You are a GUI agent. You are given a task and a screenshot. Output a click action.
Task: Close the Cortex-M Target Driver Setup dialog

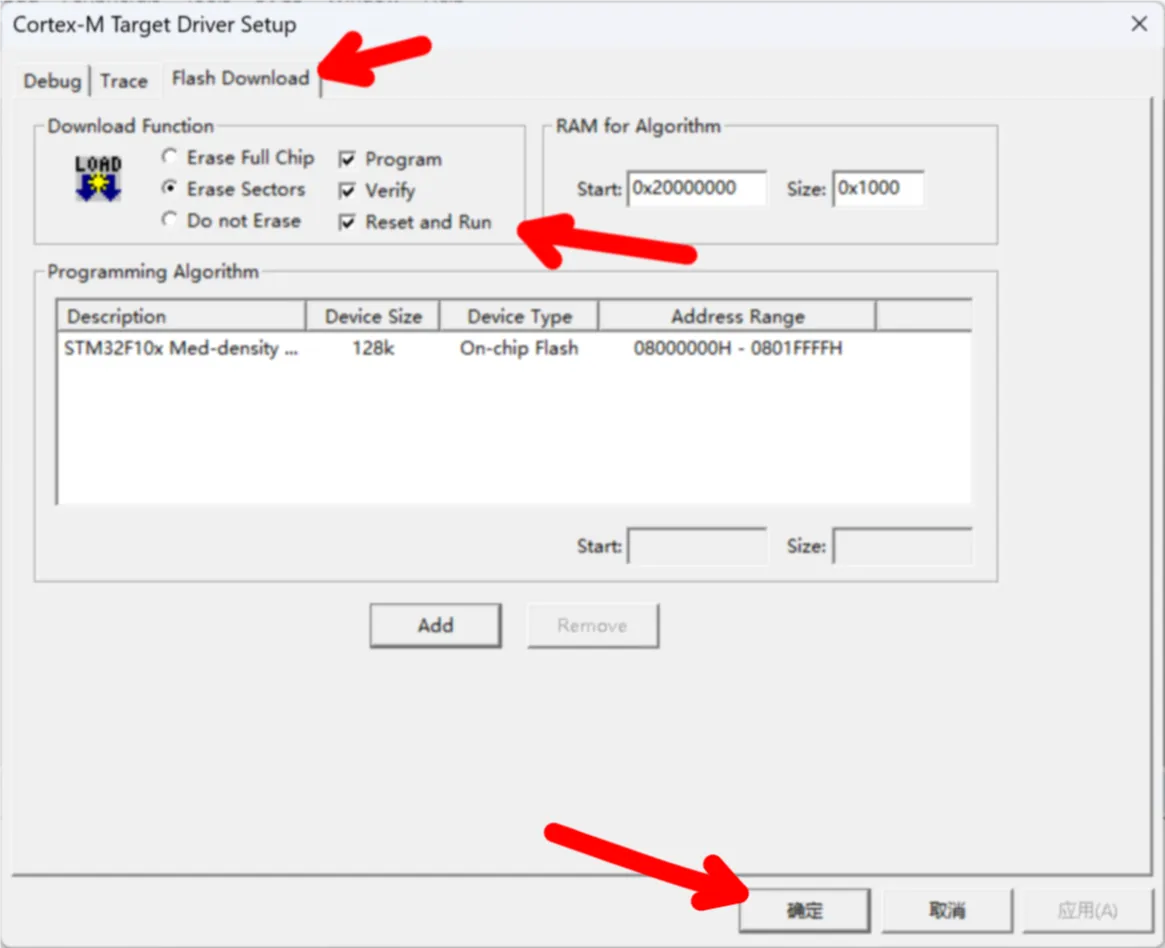pos(1139,24)
